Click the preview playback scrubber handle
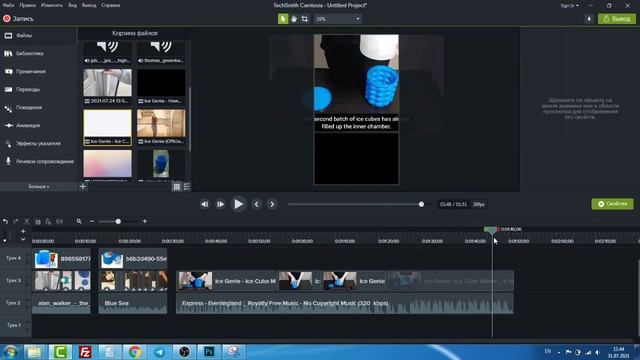The width and height of the screenshot is (640, 360). tap(421, 204)
